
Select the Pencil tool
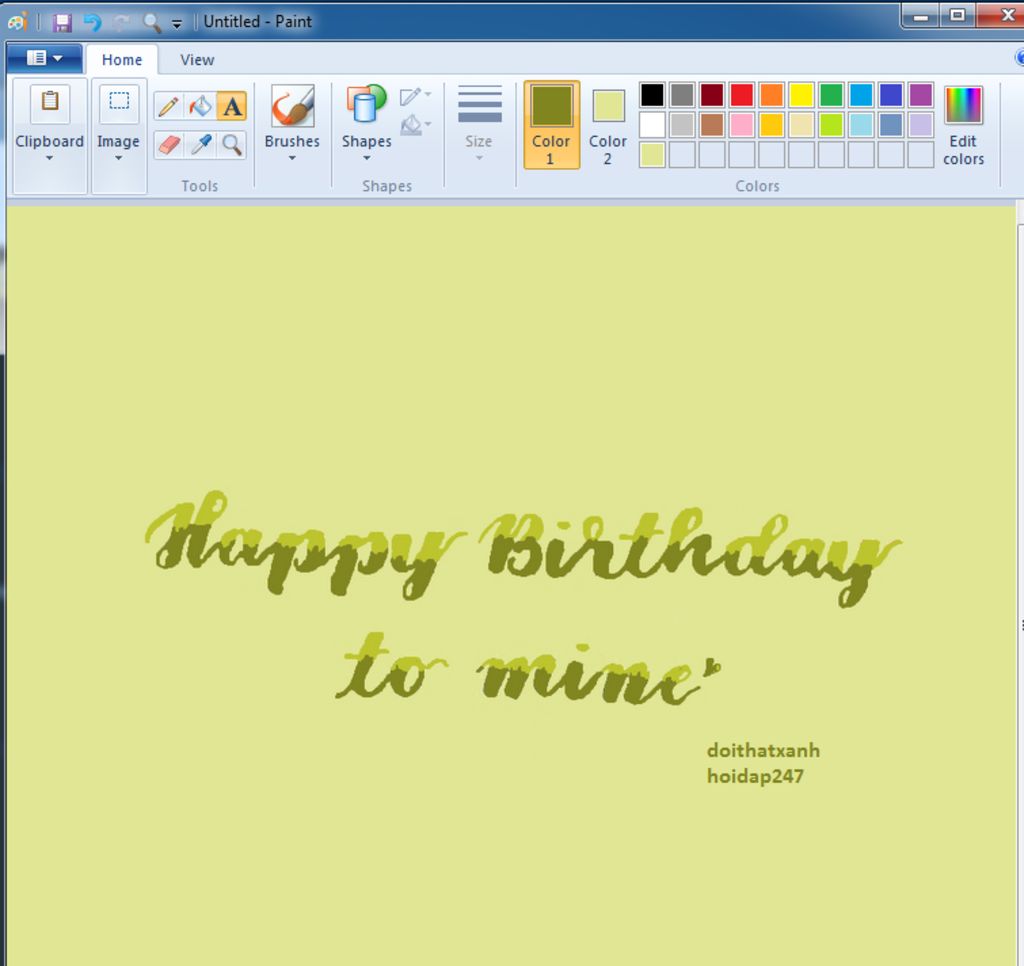(x=168, y=106)
